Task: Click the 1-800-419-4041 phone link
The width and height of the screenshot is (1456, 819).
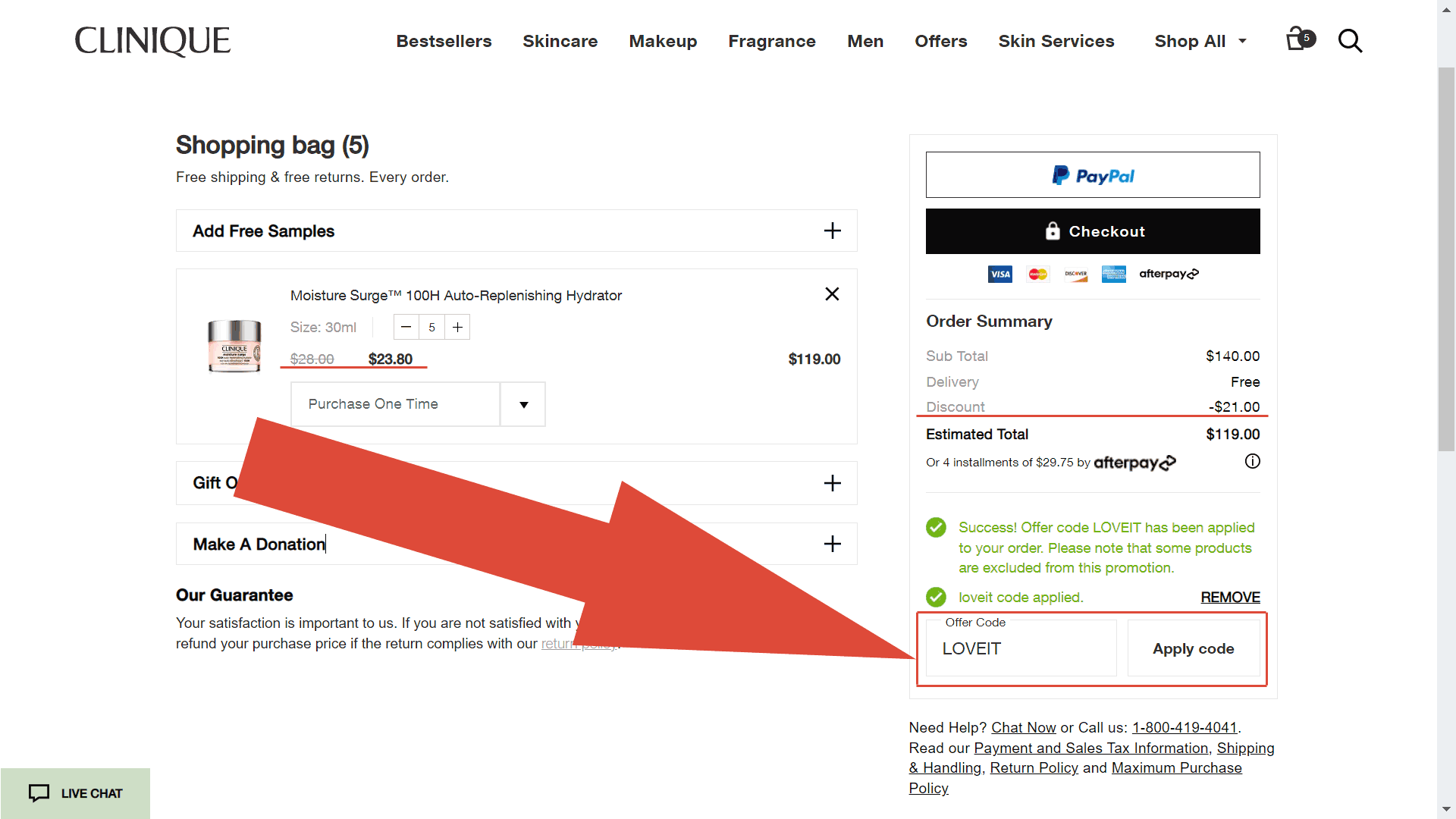Action: coord(1184,727)
